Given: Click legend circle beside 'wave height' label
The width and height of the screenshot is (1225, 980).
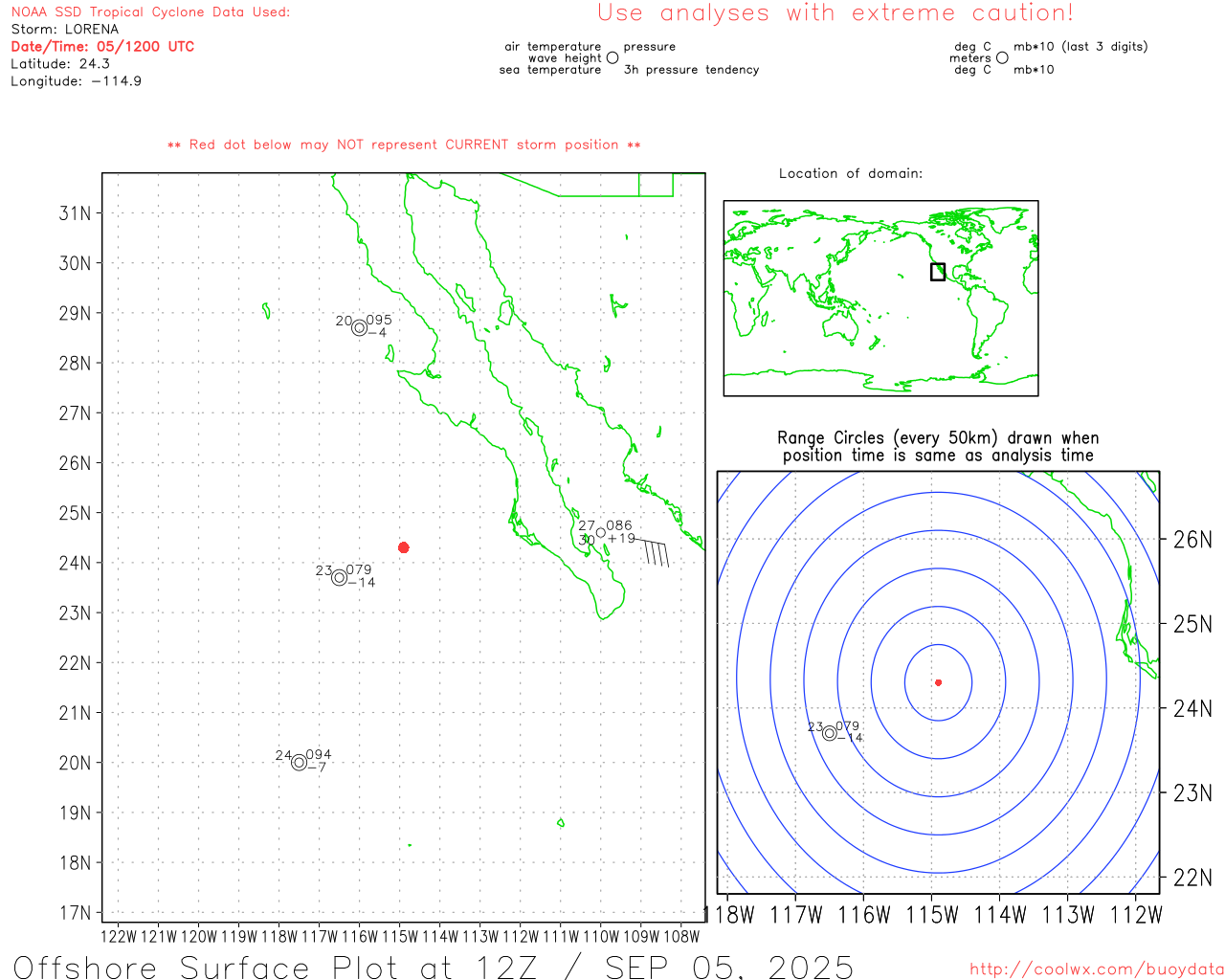Looking at the screenshot, I should point(612,57).
